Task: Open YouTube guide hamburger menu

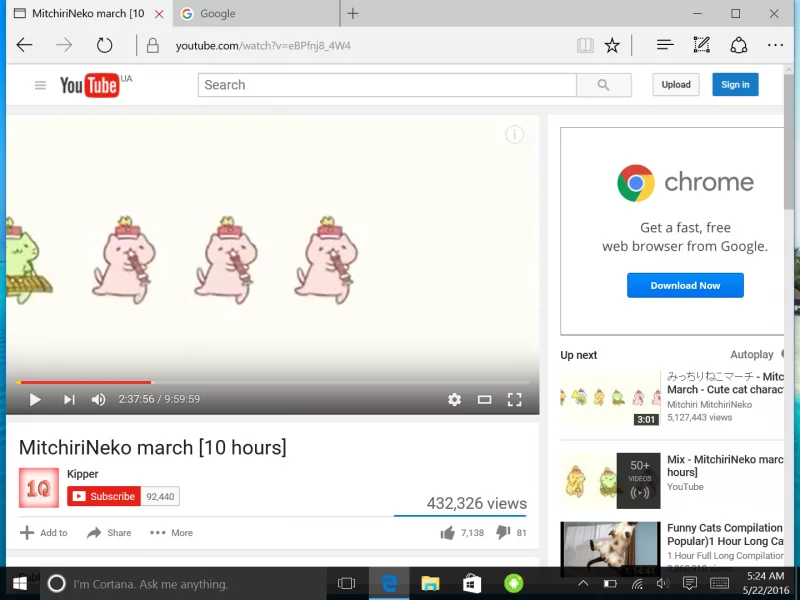Action: [40, 85]
